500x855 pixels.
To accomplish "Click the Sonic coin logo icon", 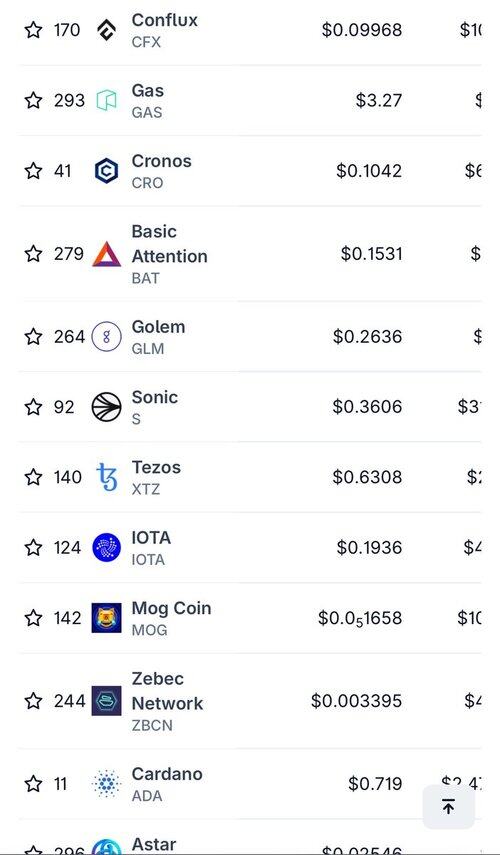I will [106, 407].
